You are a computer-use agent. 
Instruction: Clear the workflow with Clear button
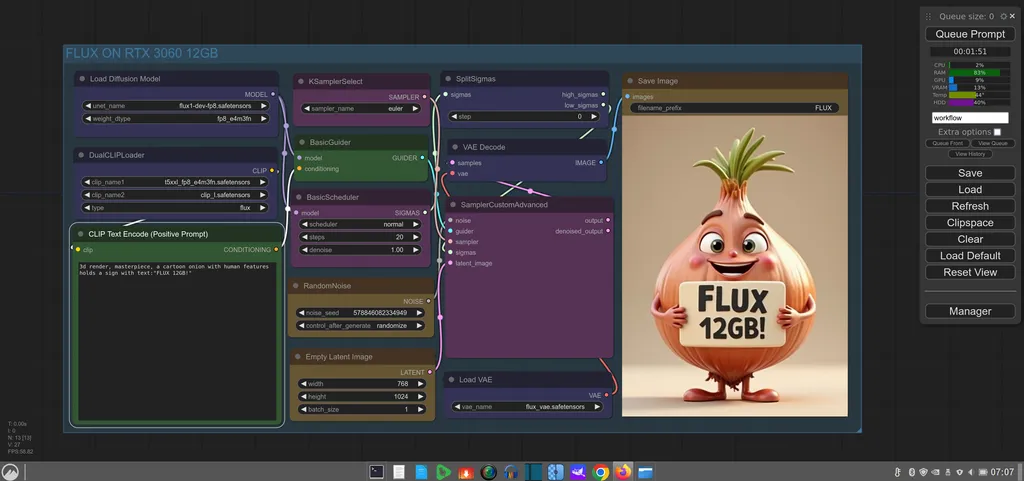970,239
